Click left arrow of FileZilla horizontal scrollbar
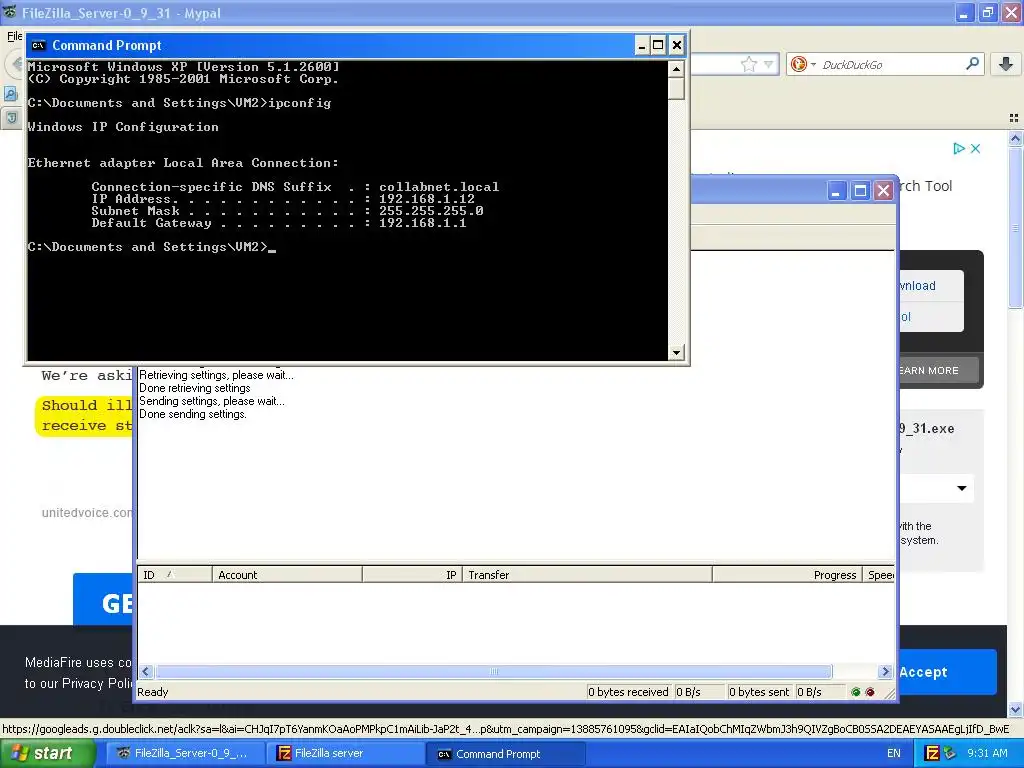This screenshot has width=1024, height=768. pyautogui.click(x=146, y=671)
